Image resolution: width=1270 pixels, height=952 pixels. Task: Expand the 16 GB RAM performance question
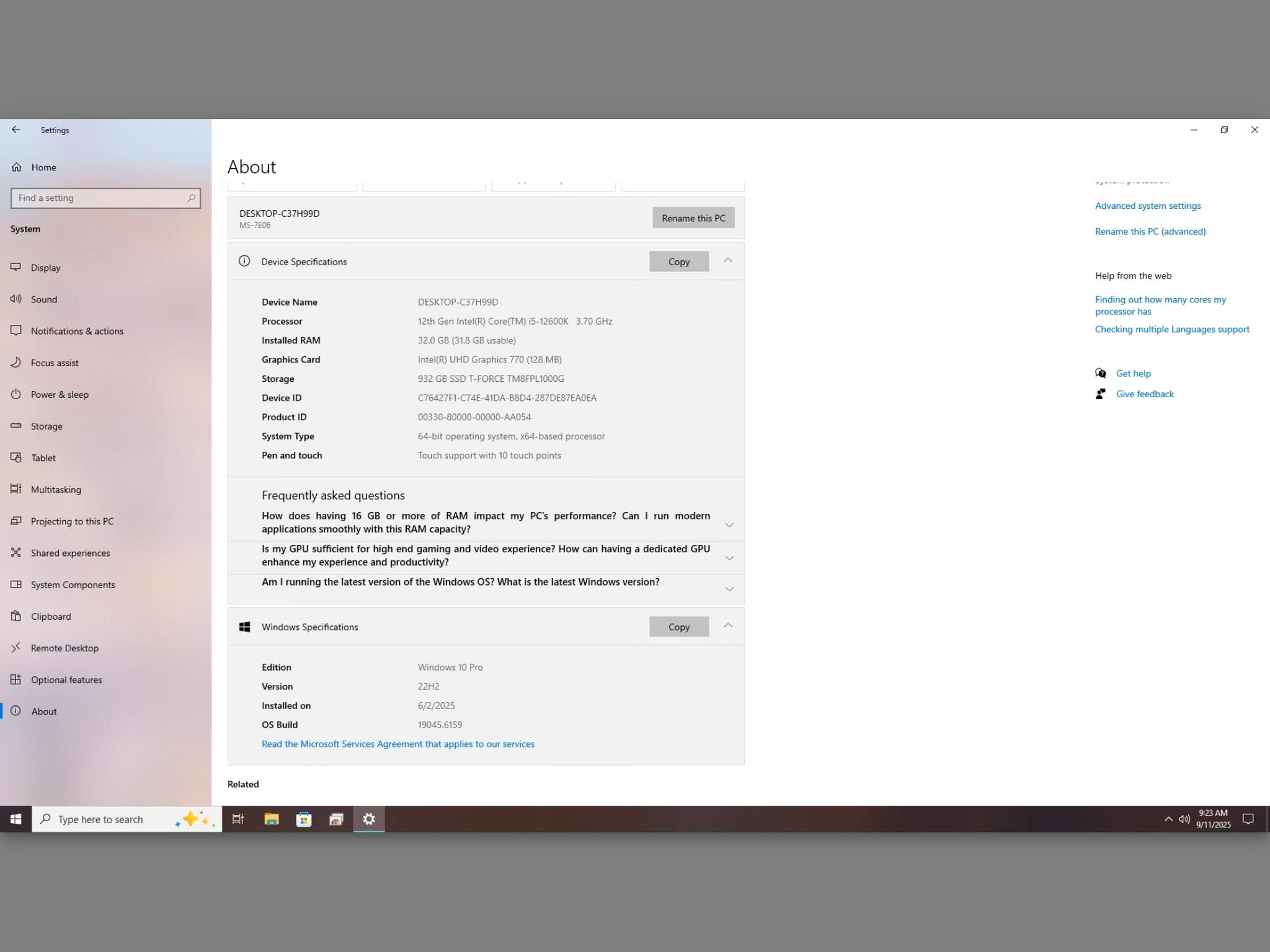click(729, 525)
